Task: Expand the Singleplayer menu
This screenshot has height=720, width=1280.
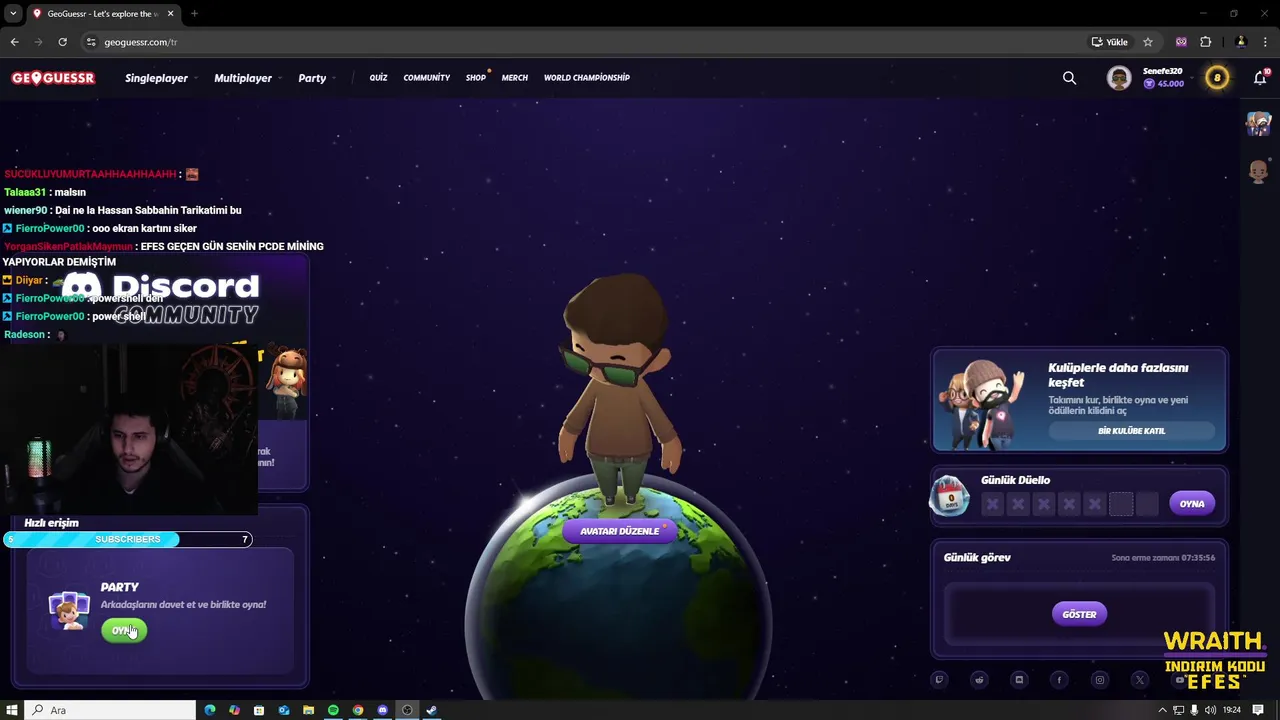Action: (x=160, y=78)
